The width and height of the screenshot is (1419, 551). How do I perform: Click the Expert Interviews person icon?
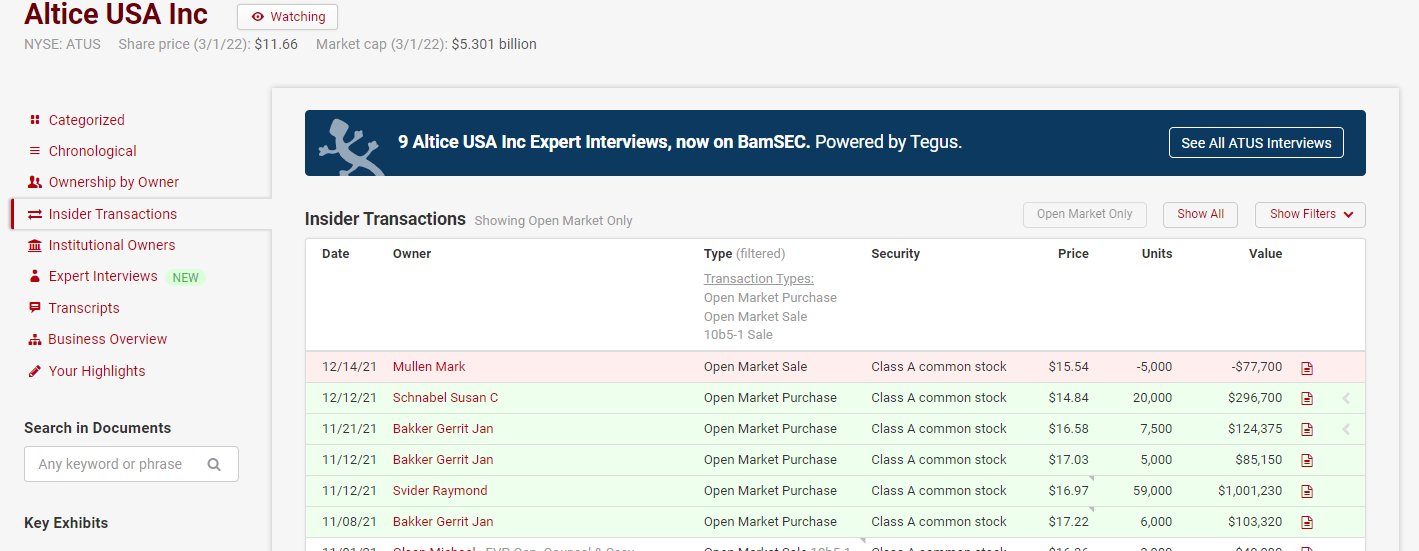tap(35, 276)
